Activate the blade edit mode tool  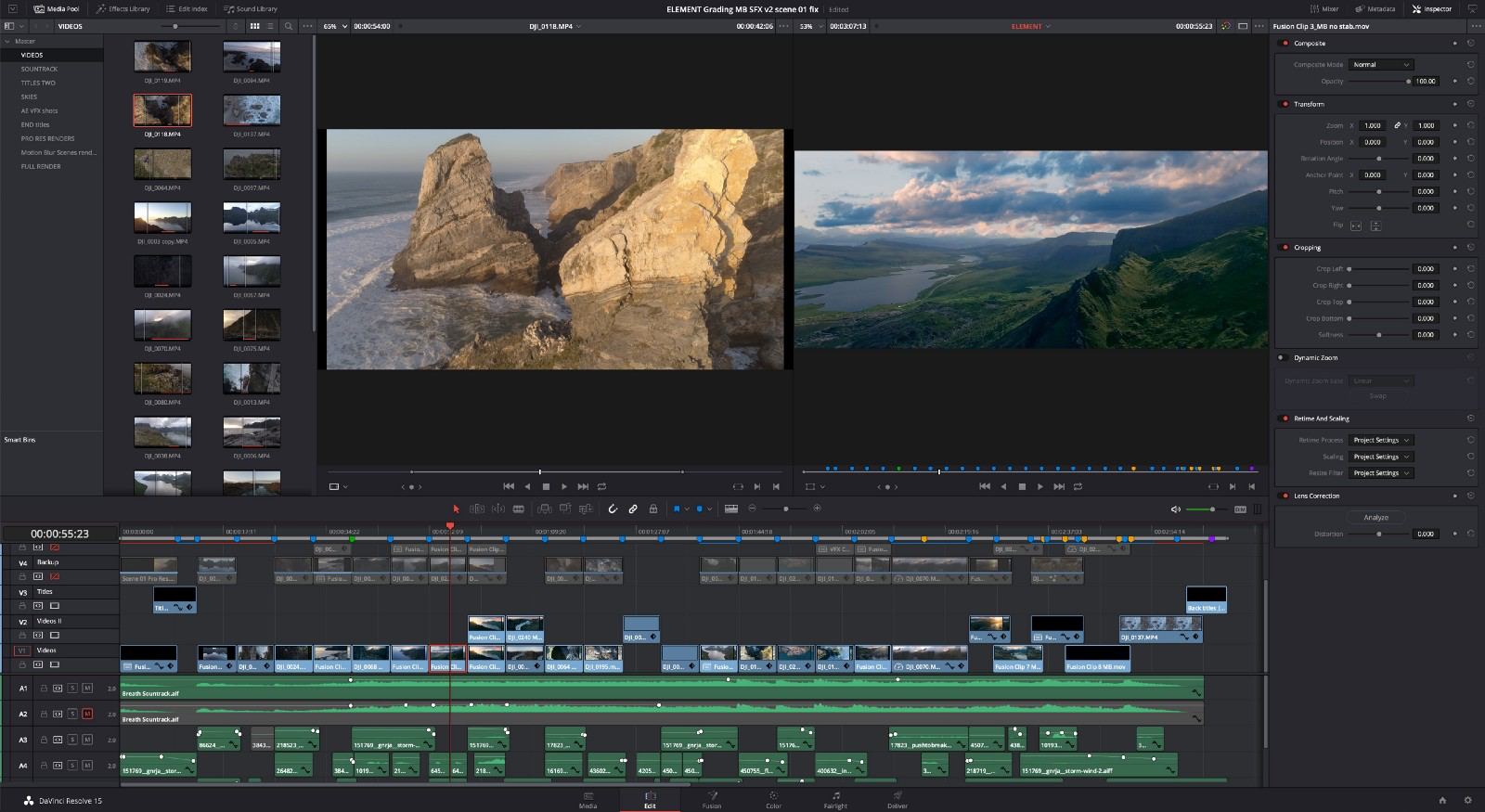[x=519, y=509]
